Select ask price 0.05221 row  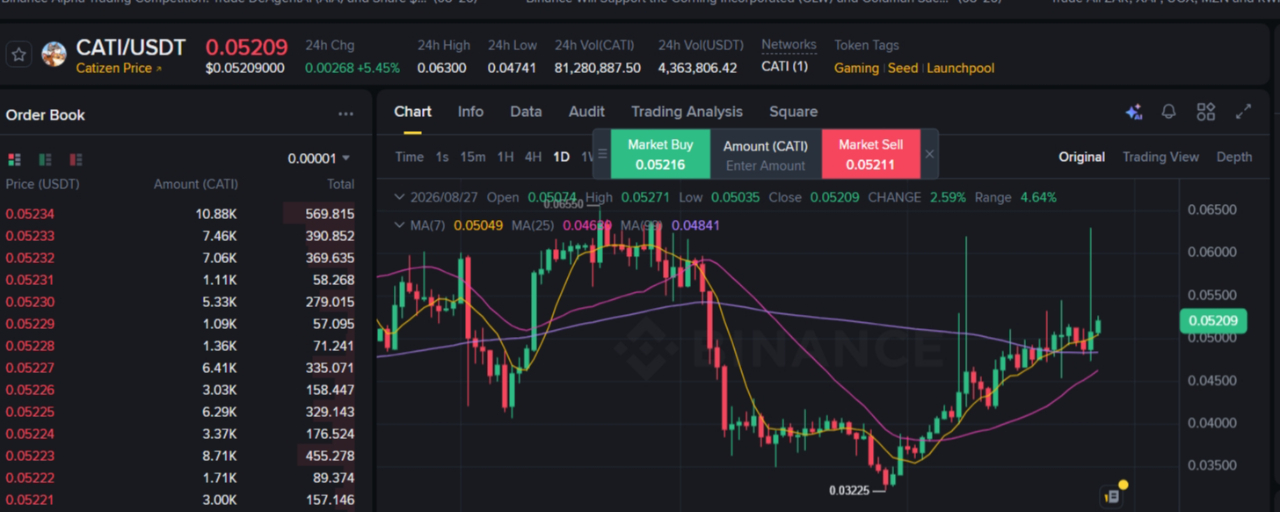coord(180,500)
